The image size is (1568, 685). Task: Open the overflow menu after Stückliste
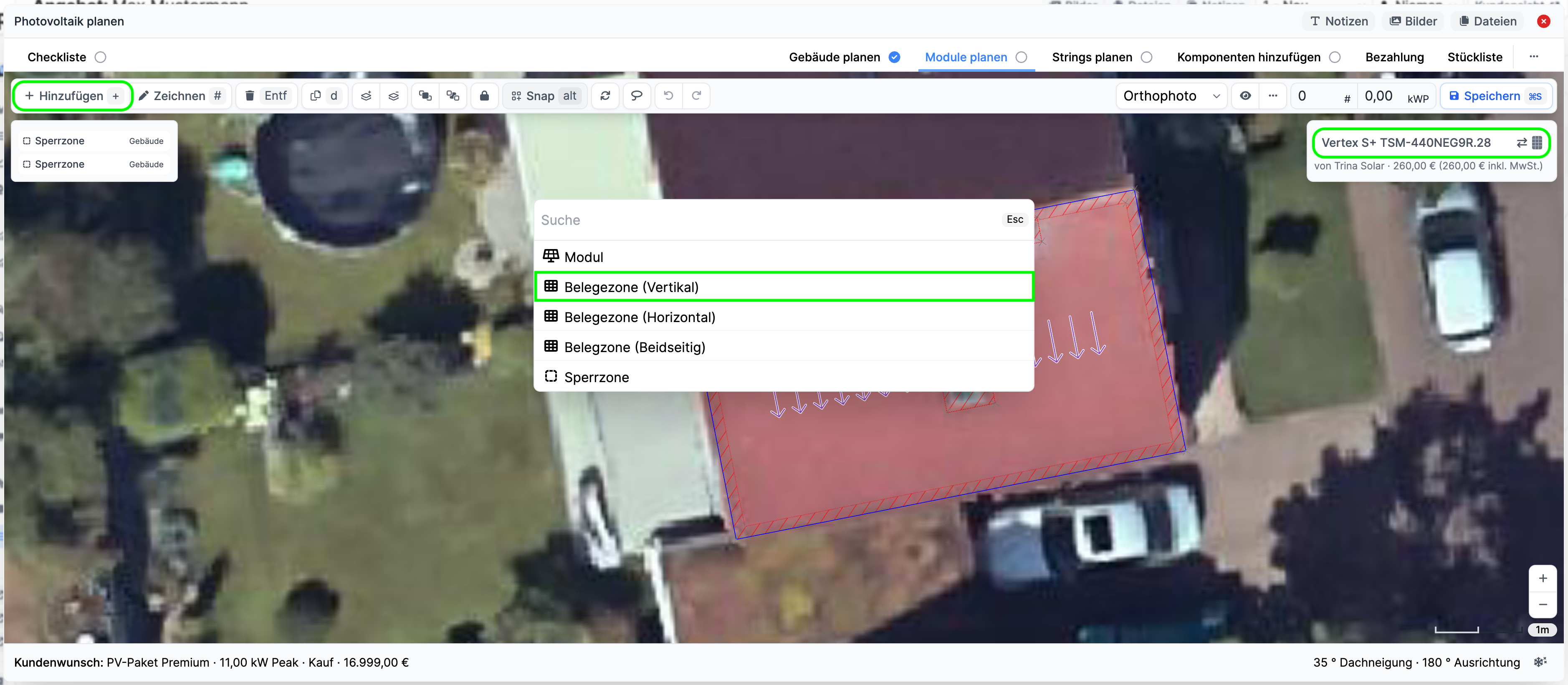1533,57
